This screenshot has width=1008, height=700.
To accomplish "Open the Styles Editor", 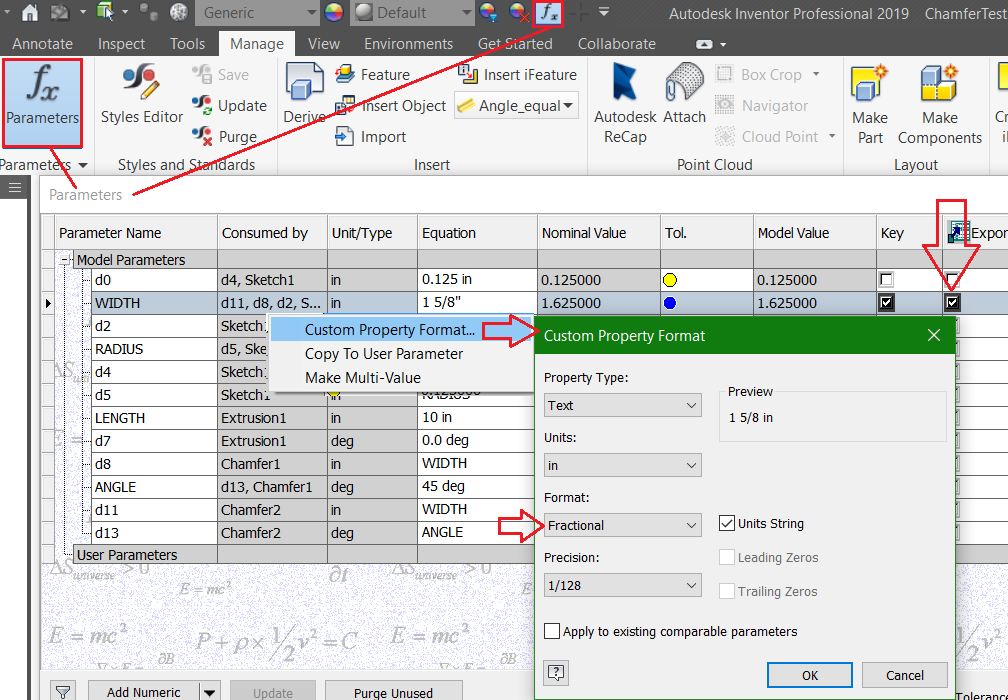I will 141,95.
